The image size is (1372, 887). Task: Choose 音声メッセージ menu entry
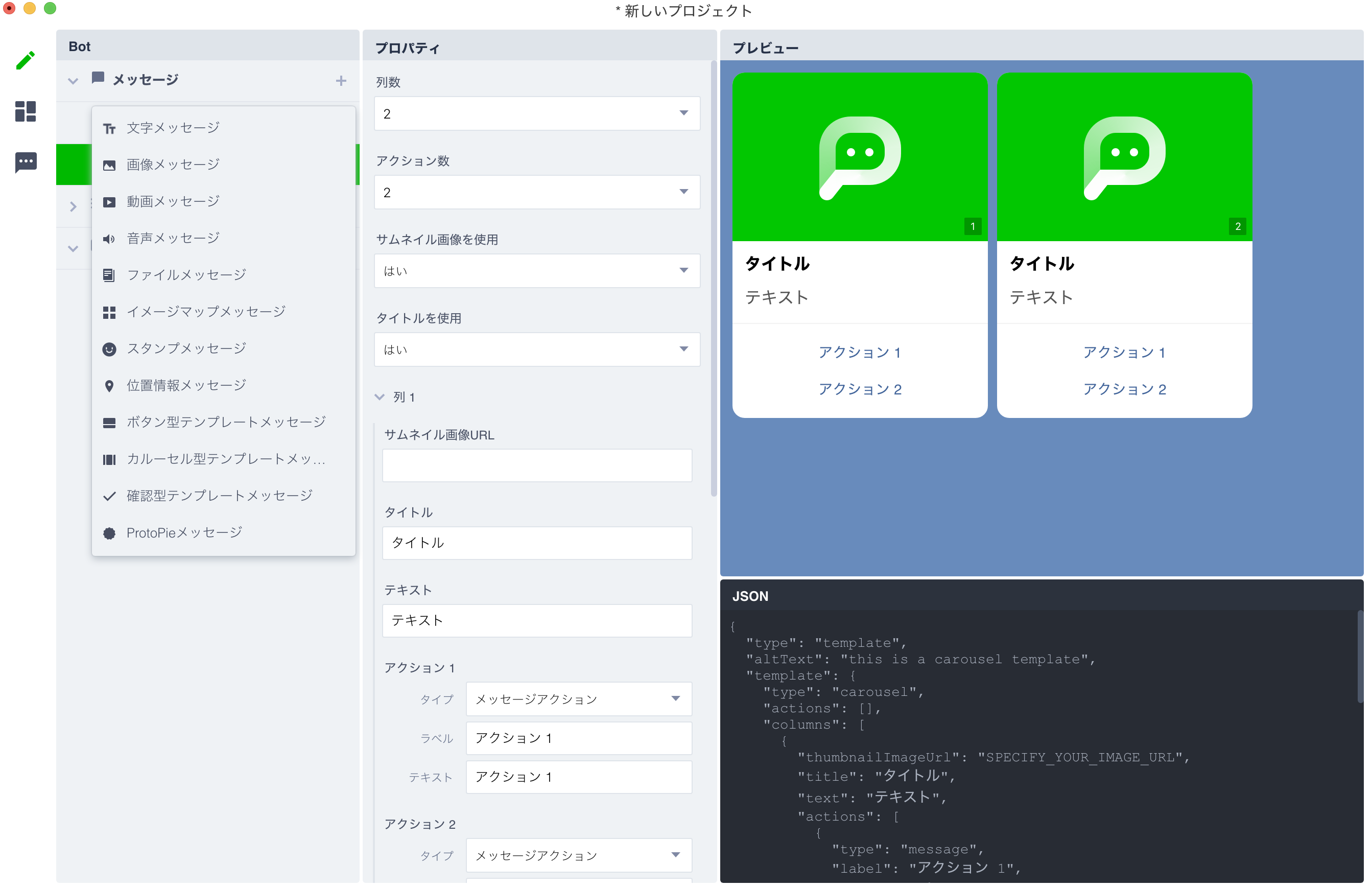click(223, 239)
